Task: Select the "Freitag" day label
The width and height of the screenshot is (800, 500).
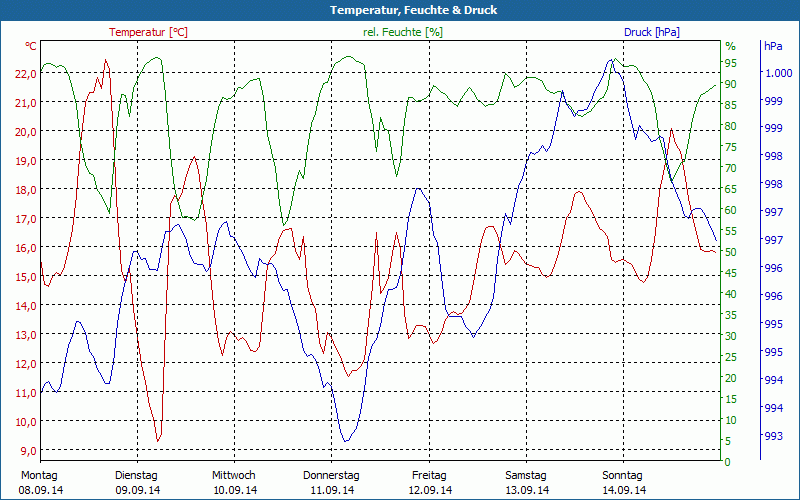Action: (x=429, y=475)
